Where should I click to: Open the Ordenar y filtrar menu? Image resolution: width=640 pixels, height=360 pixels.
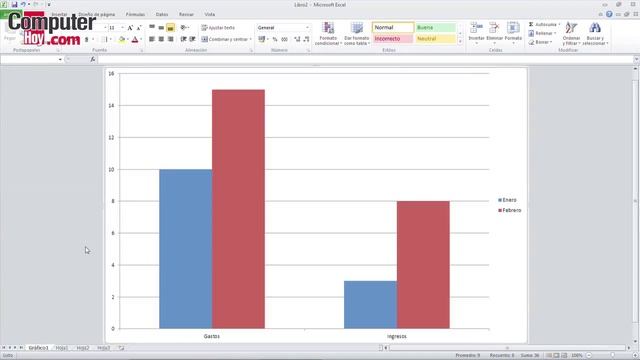pos(571,33)
